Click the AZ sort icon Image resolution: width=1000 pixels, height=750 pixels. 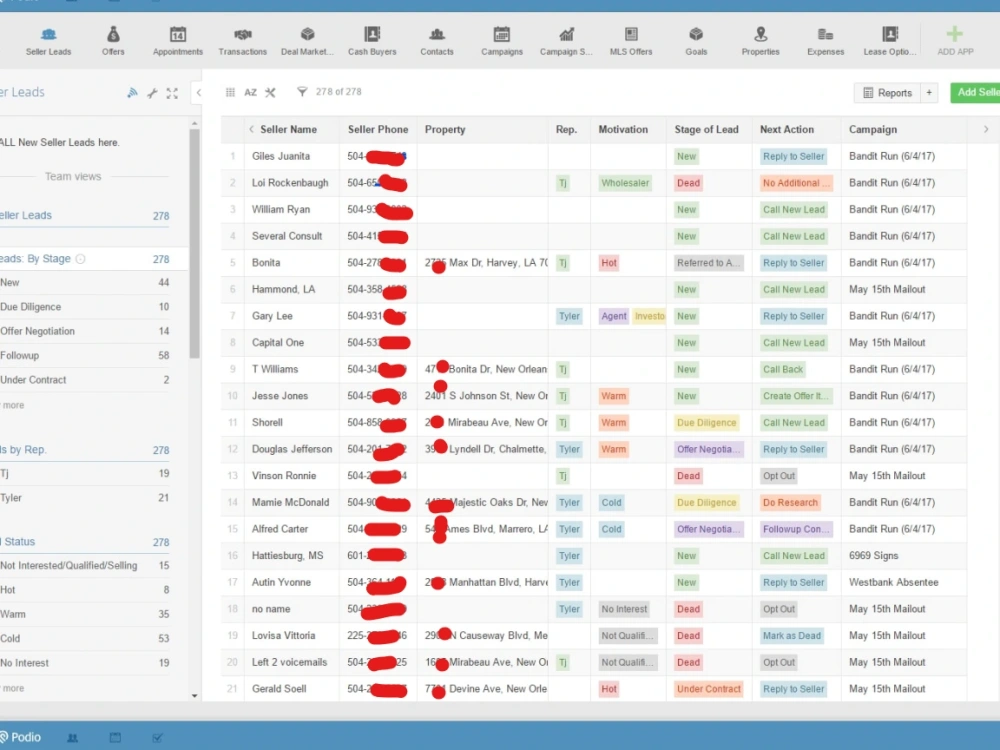tap(251, 92)
